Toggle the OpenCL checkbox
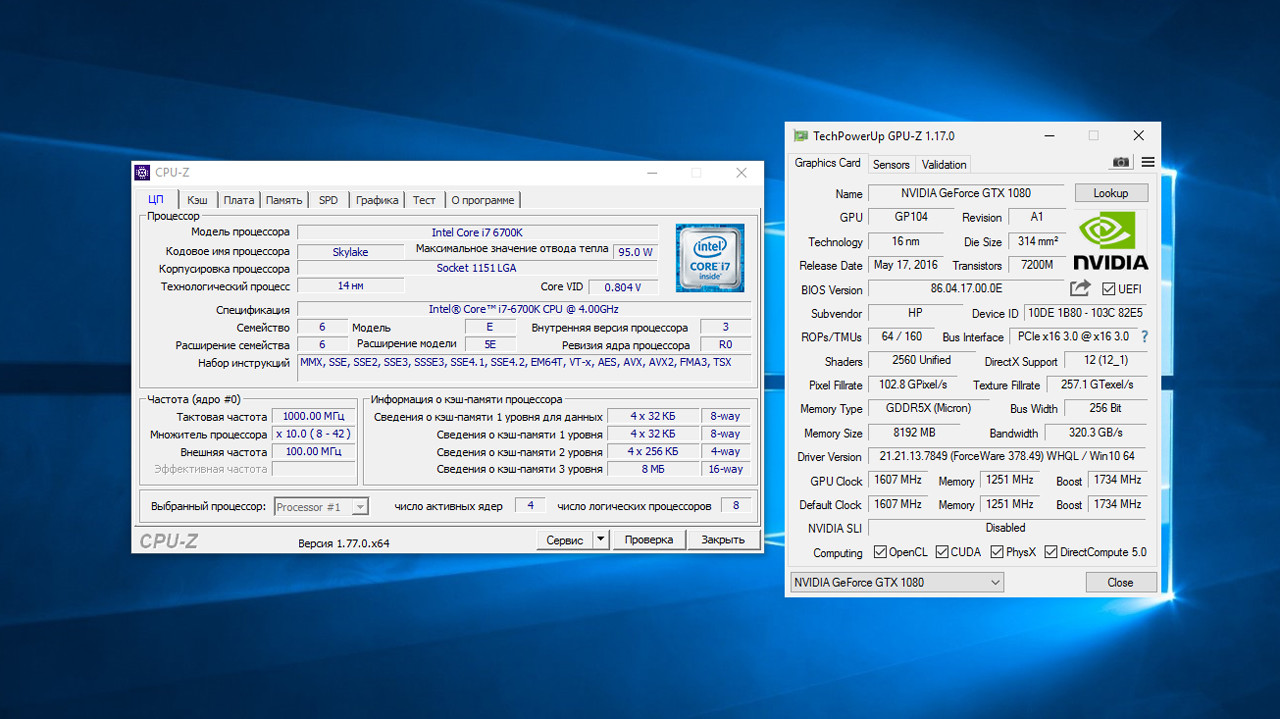Image resolution: width=1280 pixels, height=719 pixels. coord(880,552)
